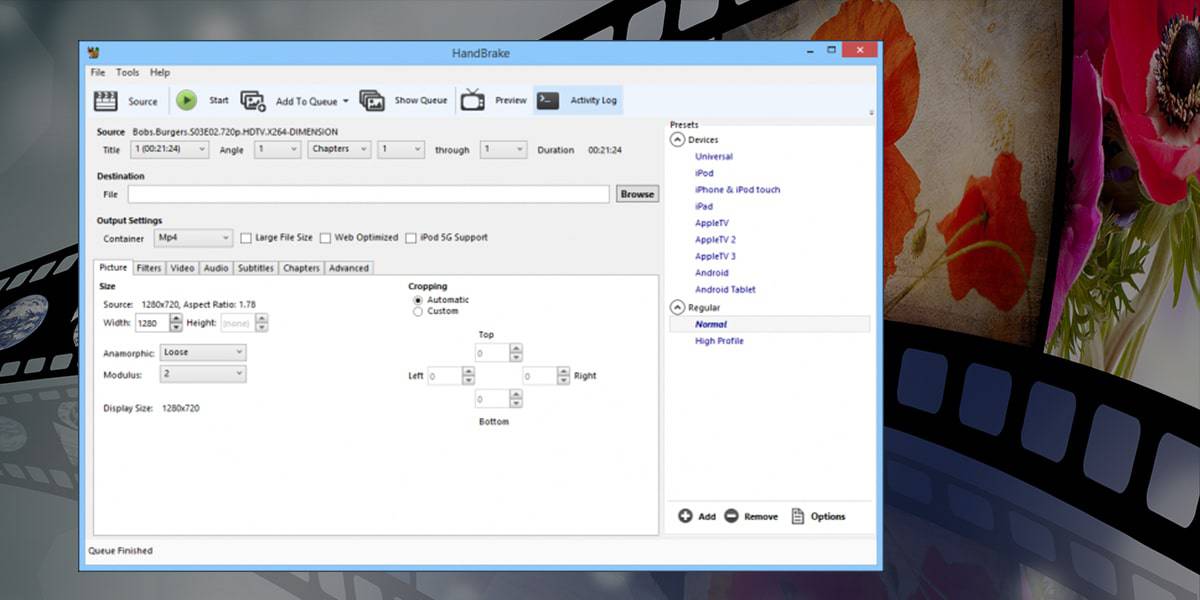This screenshot has width=1200, height=600.
Task: Select the iPhone & iPod touch preset
Action: tap(738, 190)
